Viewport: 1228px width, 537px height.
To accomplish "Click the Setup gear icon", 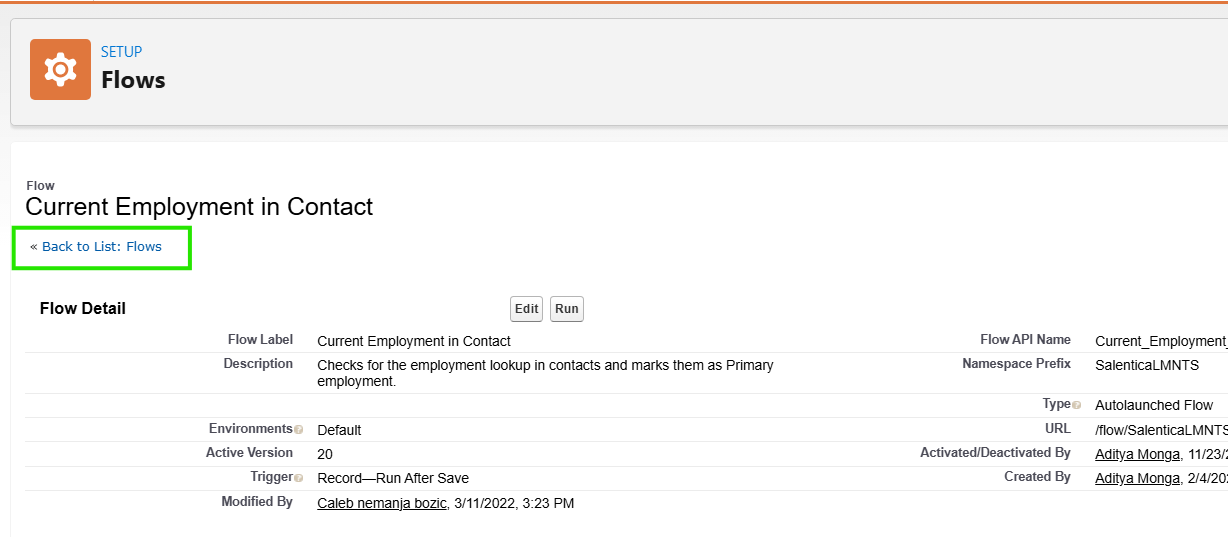I will point(60,70).
